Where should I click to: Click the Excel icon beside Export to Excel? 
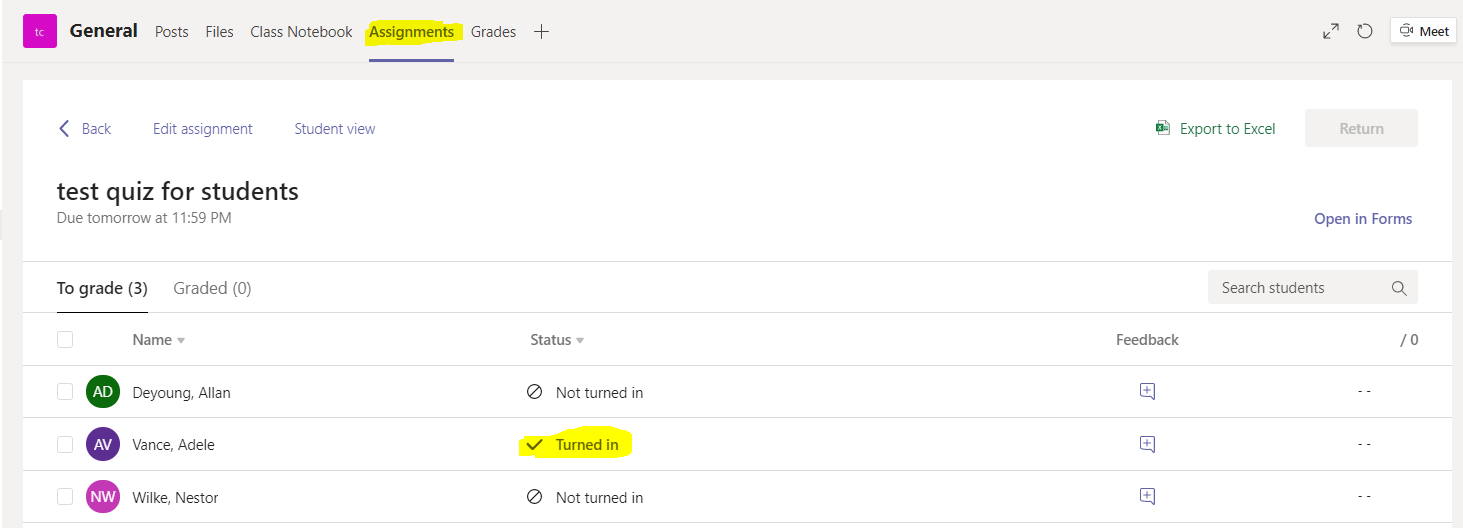pyautogui.click(x=1163, y=128)
